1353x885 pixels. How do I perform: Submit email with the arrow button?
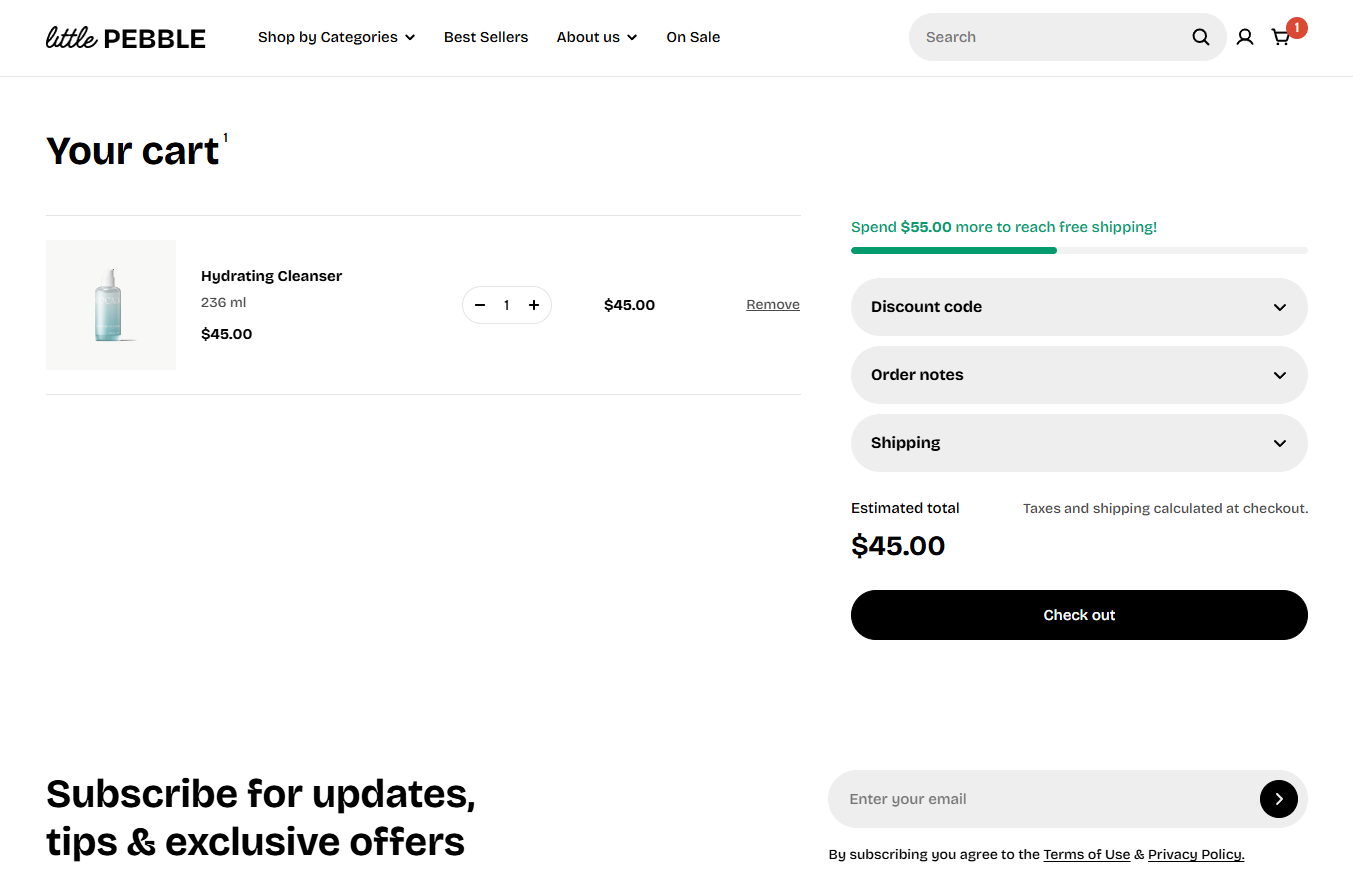[1278, 799]
